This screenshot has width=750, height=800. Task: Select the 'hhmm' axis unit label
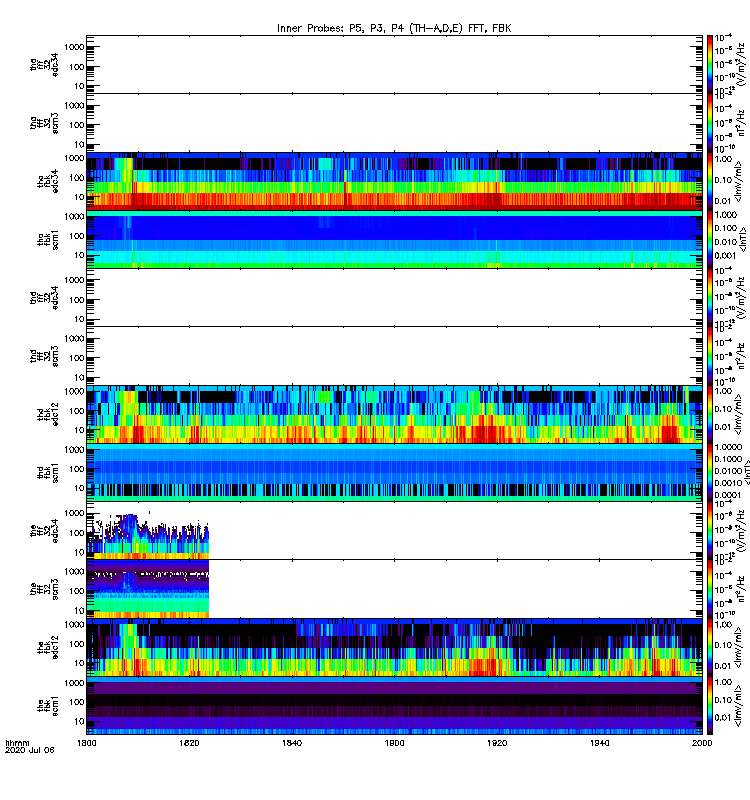(18, 743)
